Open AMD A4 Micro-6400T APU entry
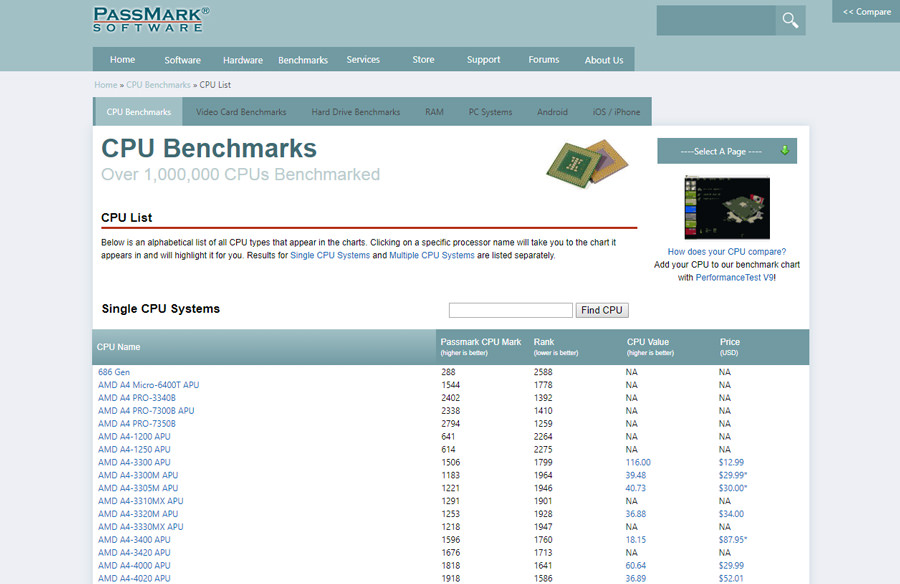Screen dimensions: 900x584 pyautogui.click(x=148, y=385)
